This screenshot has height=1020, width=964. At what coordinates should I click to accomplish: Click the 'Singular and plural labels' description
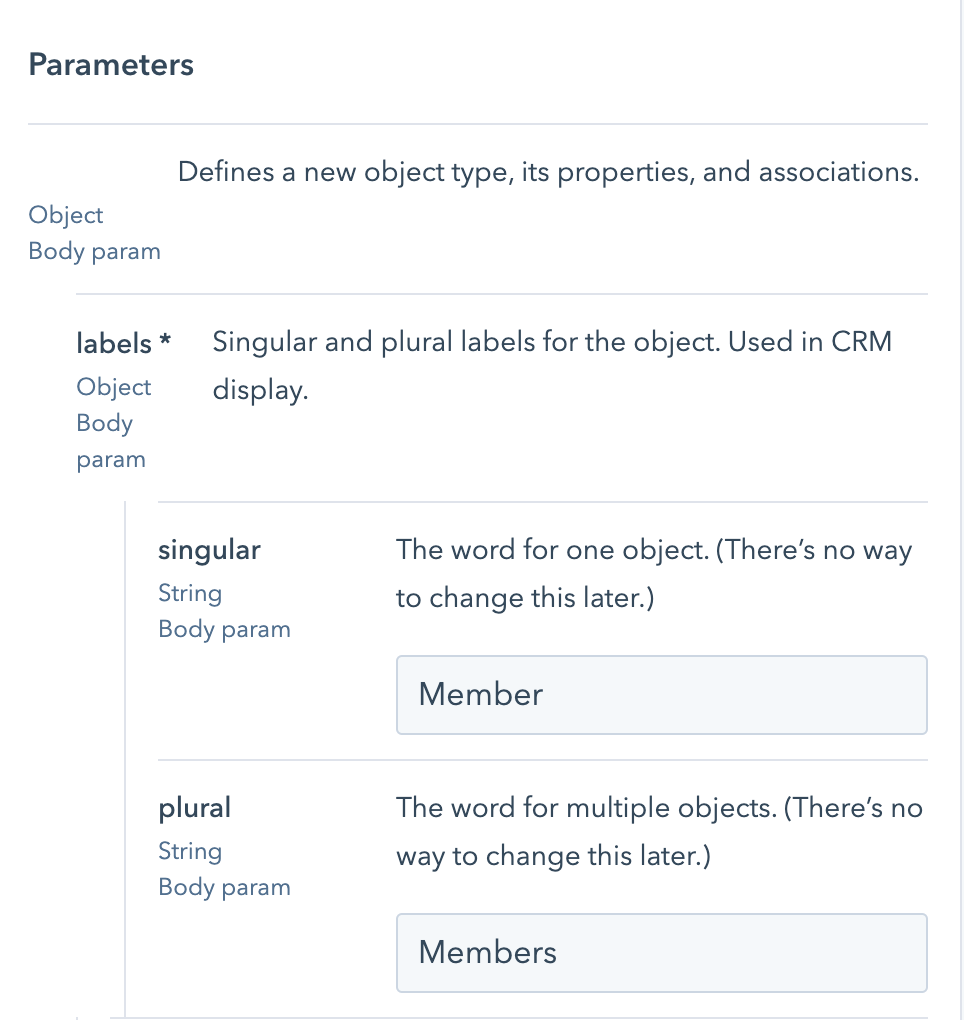pos(551,342)
